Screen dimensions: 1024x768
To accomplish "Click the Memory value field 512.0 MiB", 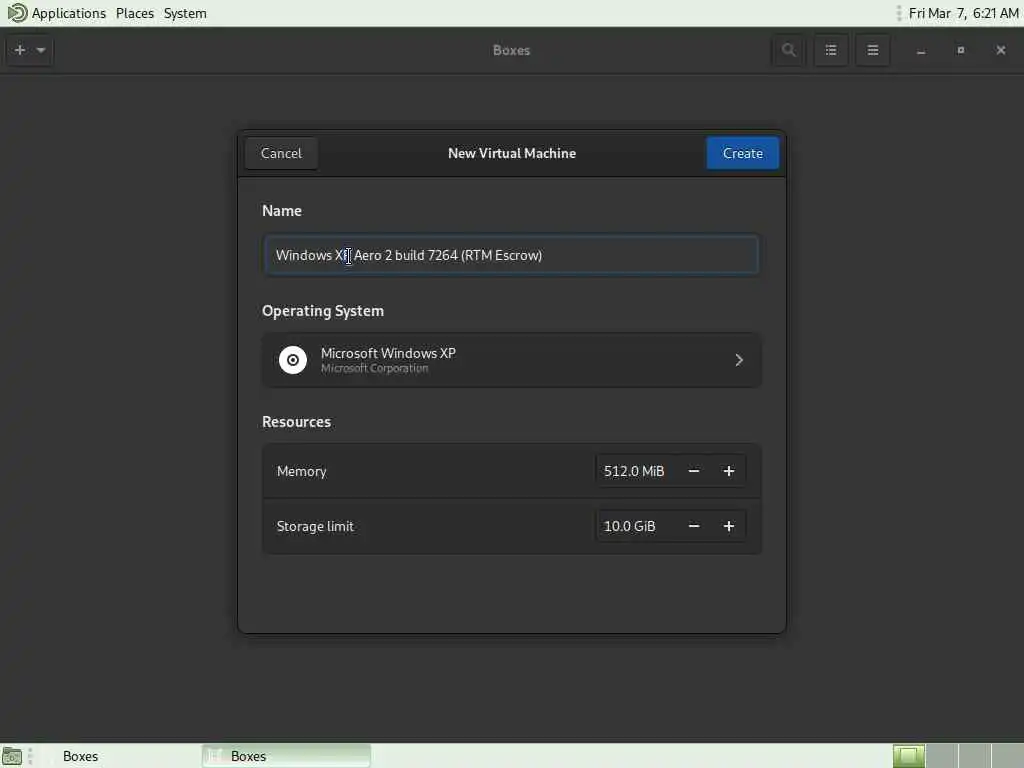I will pyautogui.click(x=634, y=471).
